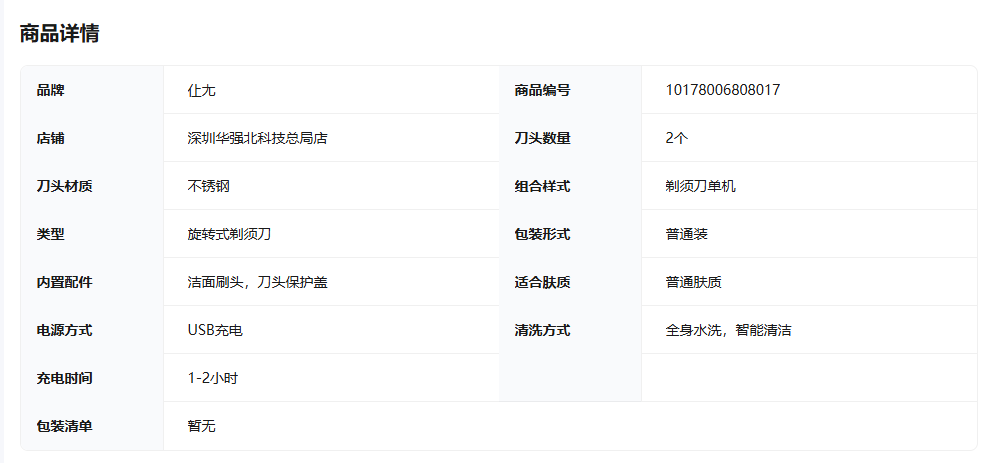Click the 普通装 packaging value
Viewport: 988px width, 463px height.
click(686, 234)
